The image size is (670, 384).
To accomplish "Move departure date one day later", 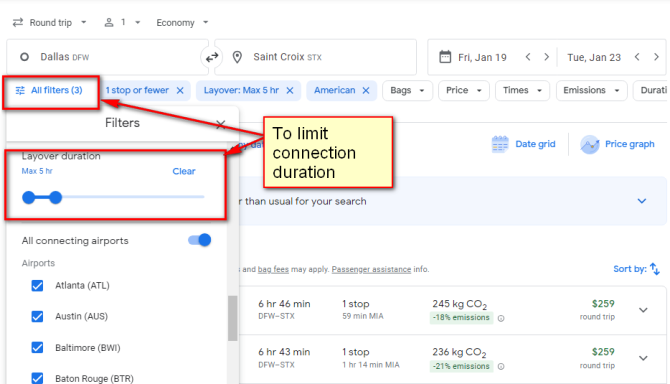I will pos(547,57).
